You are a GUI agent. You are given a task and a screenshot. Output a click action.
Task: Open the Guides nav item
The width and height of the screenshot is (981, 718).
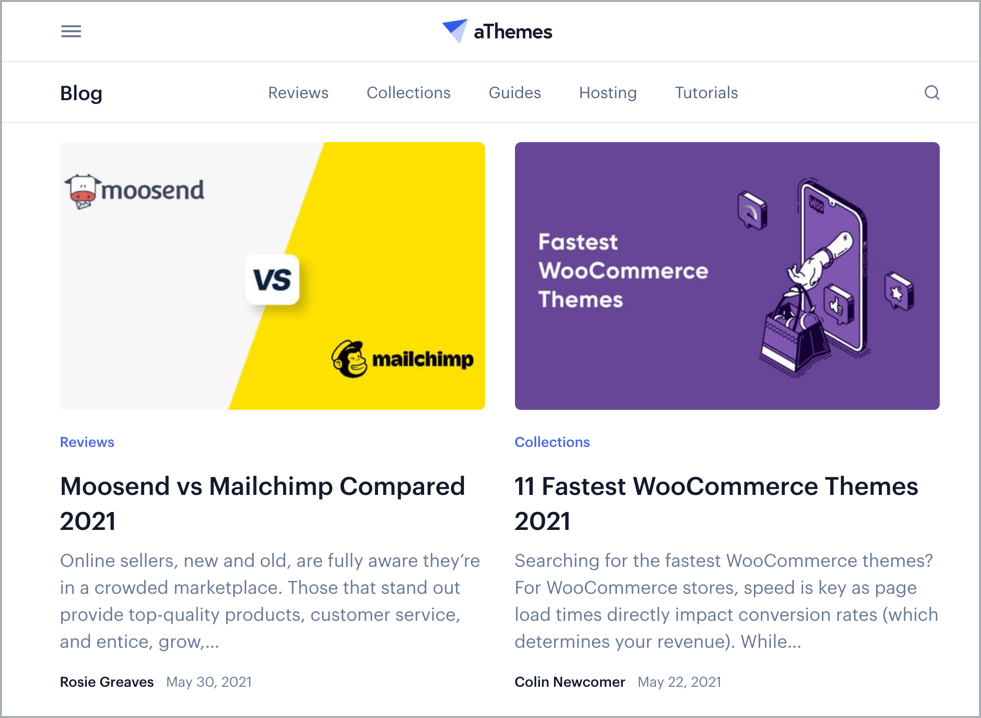click(515, 93)
